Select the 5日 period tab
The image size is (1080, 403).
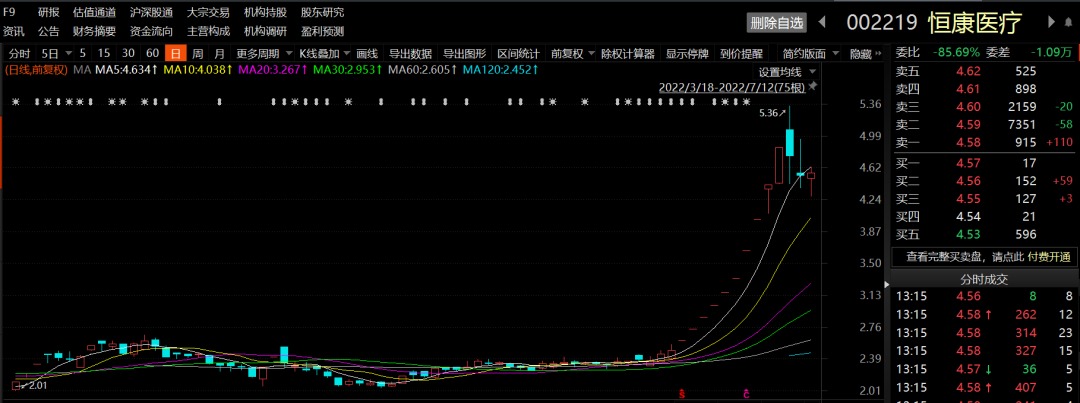[50, 54]
